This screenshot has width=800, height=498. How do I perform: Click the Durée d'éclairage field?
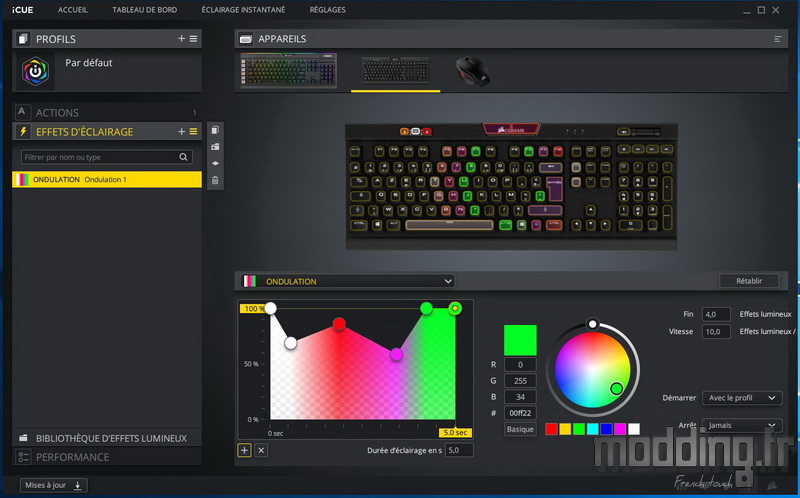pyautogui.click(x=459, y=450)
